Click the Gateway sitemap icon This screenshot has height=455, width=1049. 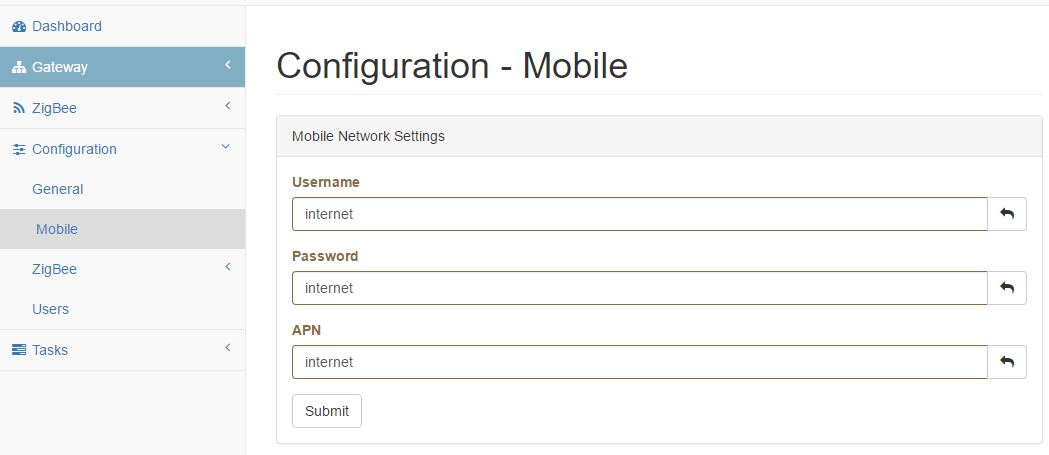pyautogui.click(x=19, y=67)
